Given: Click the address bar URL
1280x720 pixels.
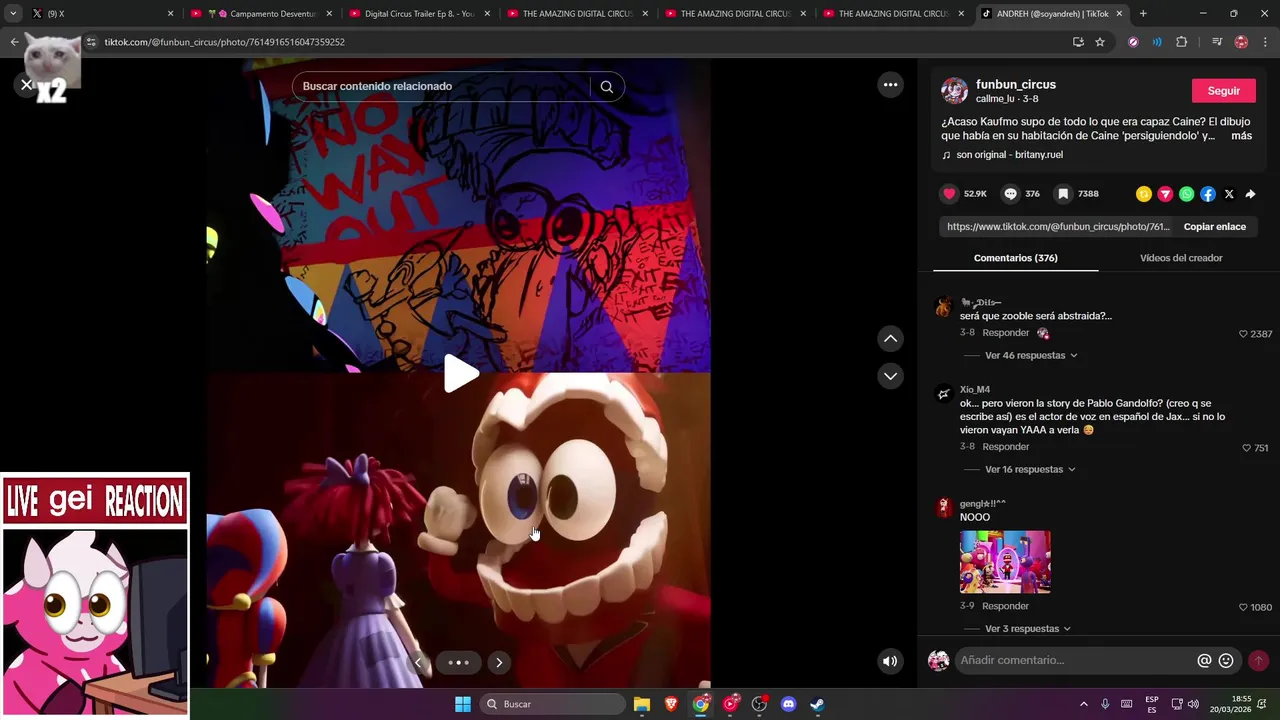Looking at the screenshot, I should [x=224, y=42].
